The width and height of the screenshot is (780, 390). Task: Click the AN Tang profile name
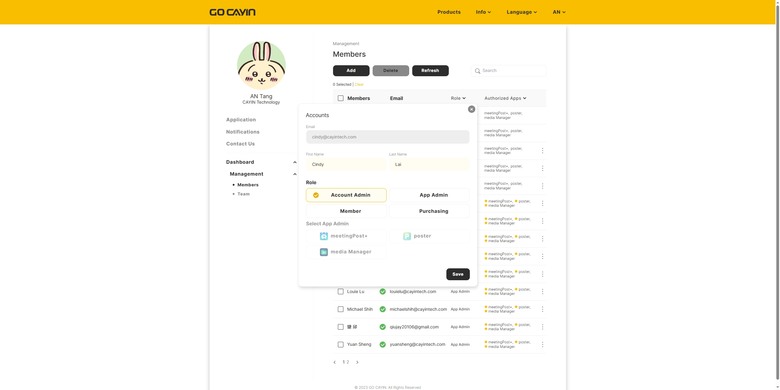(x=261, y=96)
